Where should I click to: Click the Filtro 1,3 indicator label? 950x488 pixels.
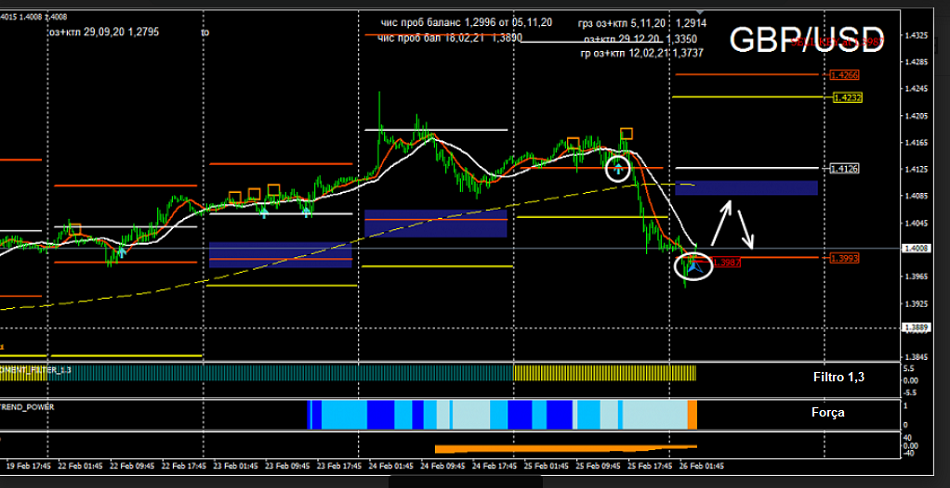838,374
